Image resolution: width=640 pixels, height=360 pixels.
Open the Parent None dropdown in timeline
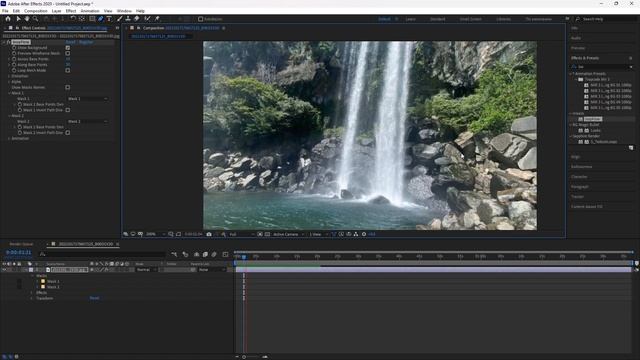coord(212,270)
